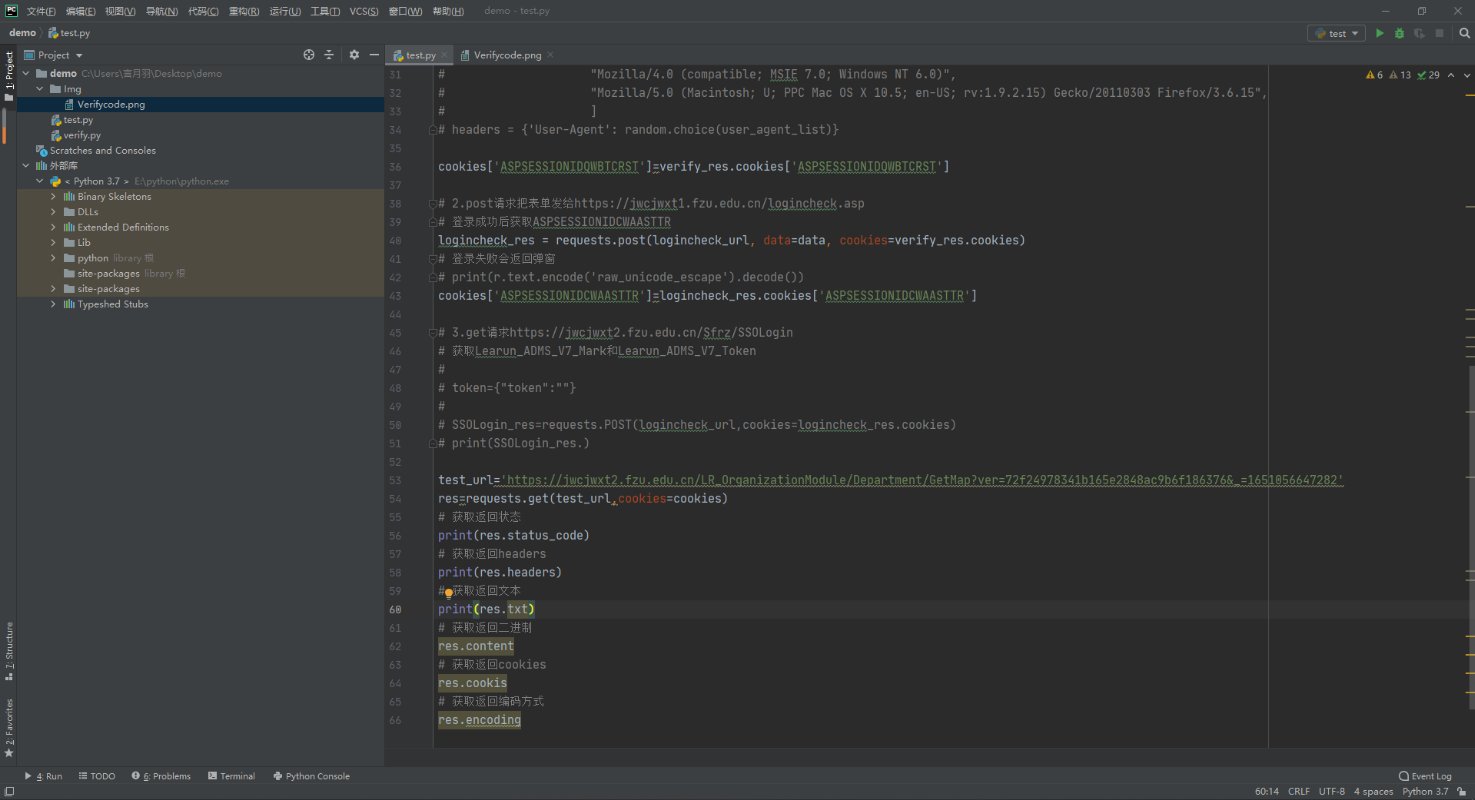1475x800 pixels.
Task: Click the typo count 29 checkmark
Action: coord(1428,75)
